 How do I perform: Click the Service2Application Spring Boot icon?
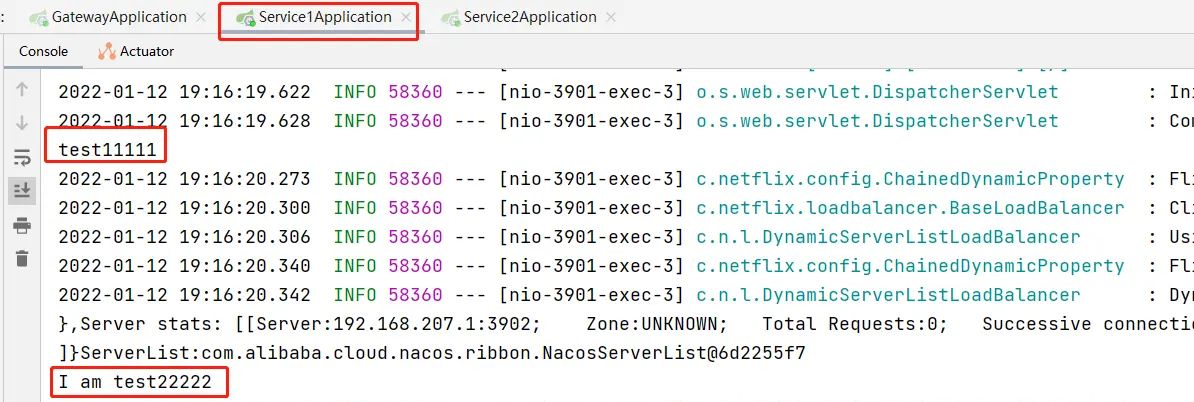pos(450,18)
